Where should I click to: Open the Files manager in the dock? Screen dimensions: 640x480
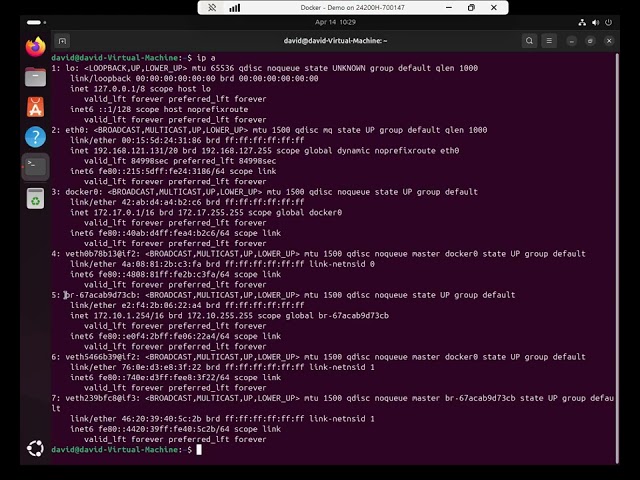(x=36, y=77)
